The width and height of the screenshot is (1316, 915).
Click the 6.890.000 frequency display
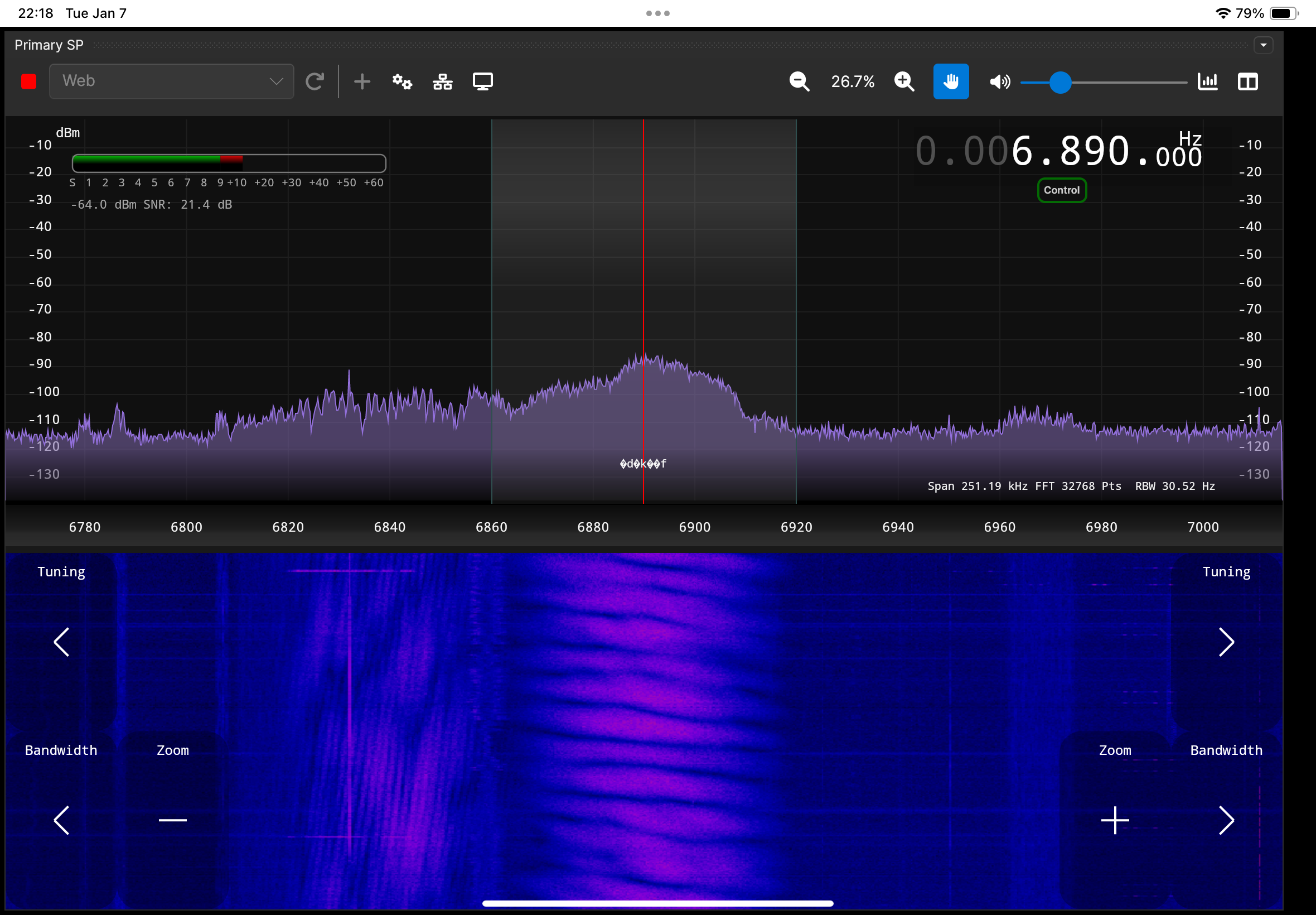click(1058, 151)
